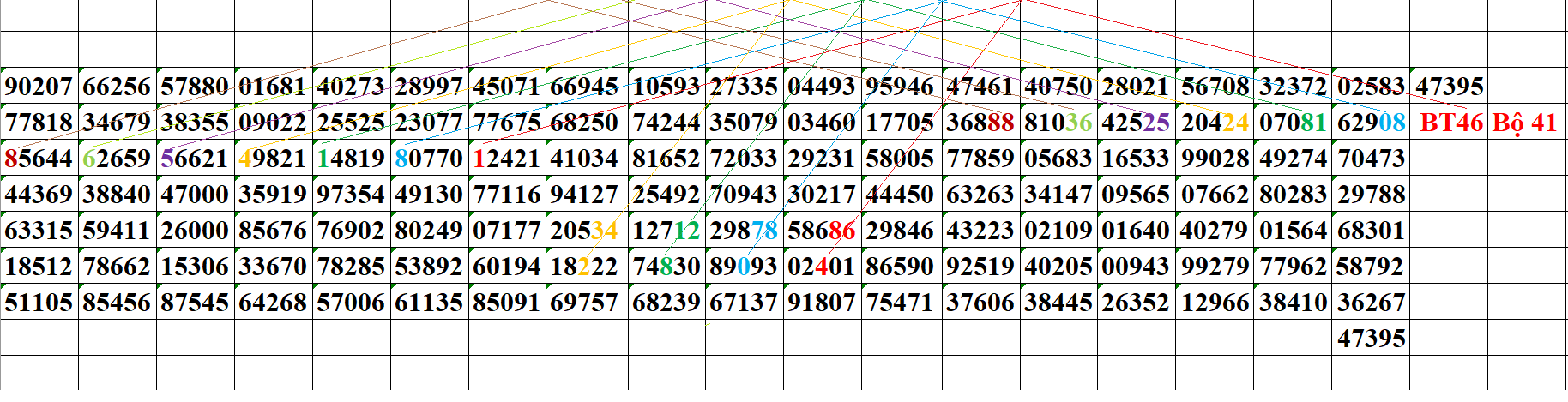Select cell 42525 with purple digits

point(1136,123)
